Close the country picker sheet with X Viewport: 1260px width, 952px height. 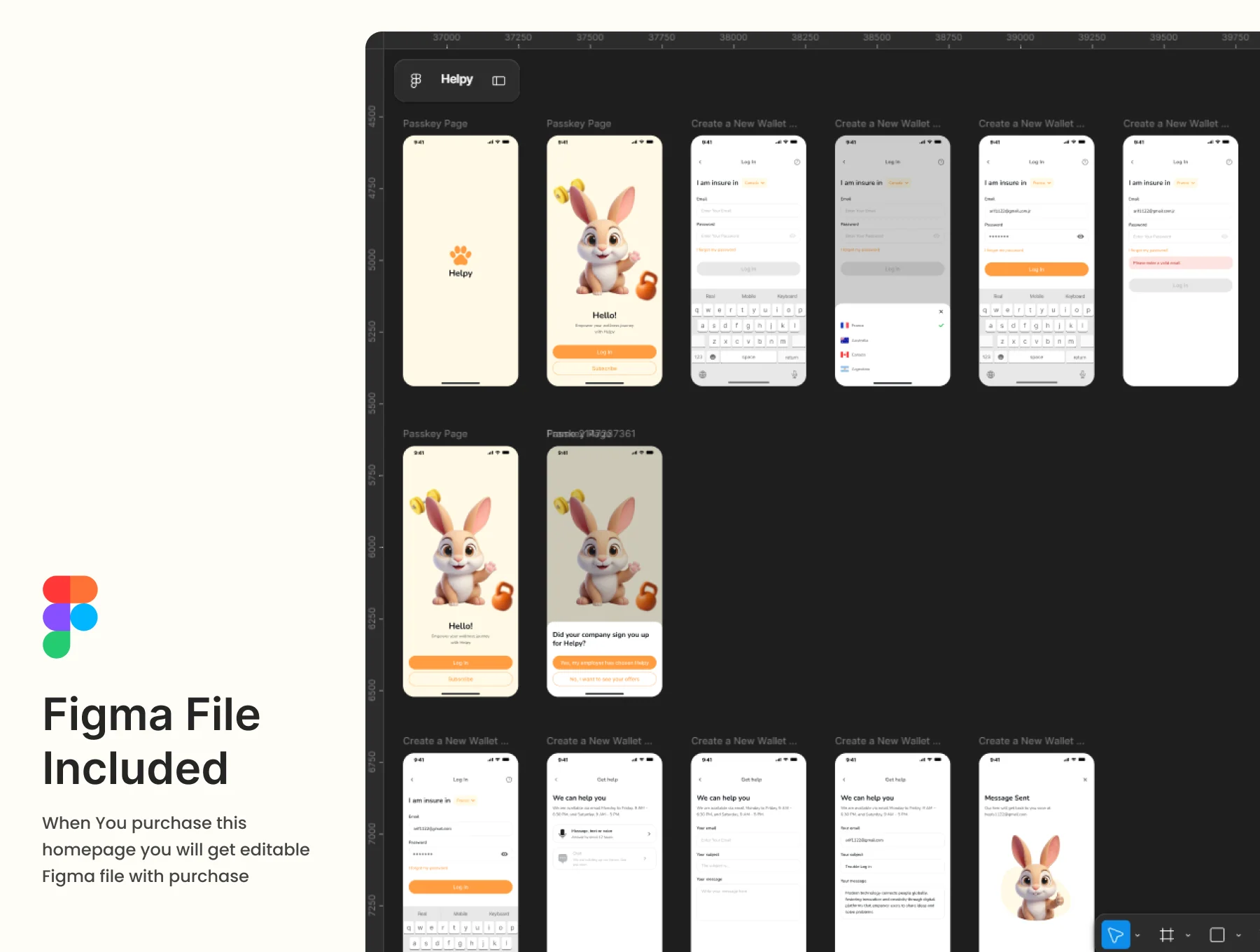point(941,311)
